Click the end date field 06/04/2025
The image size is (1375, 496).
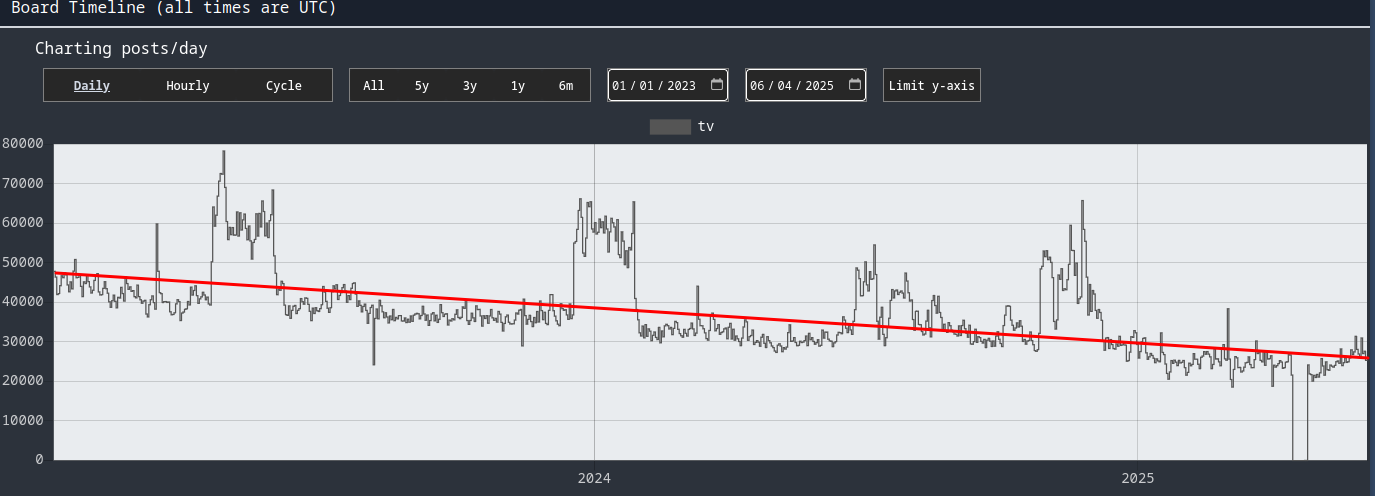pos(806,85)
